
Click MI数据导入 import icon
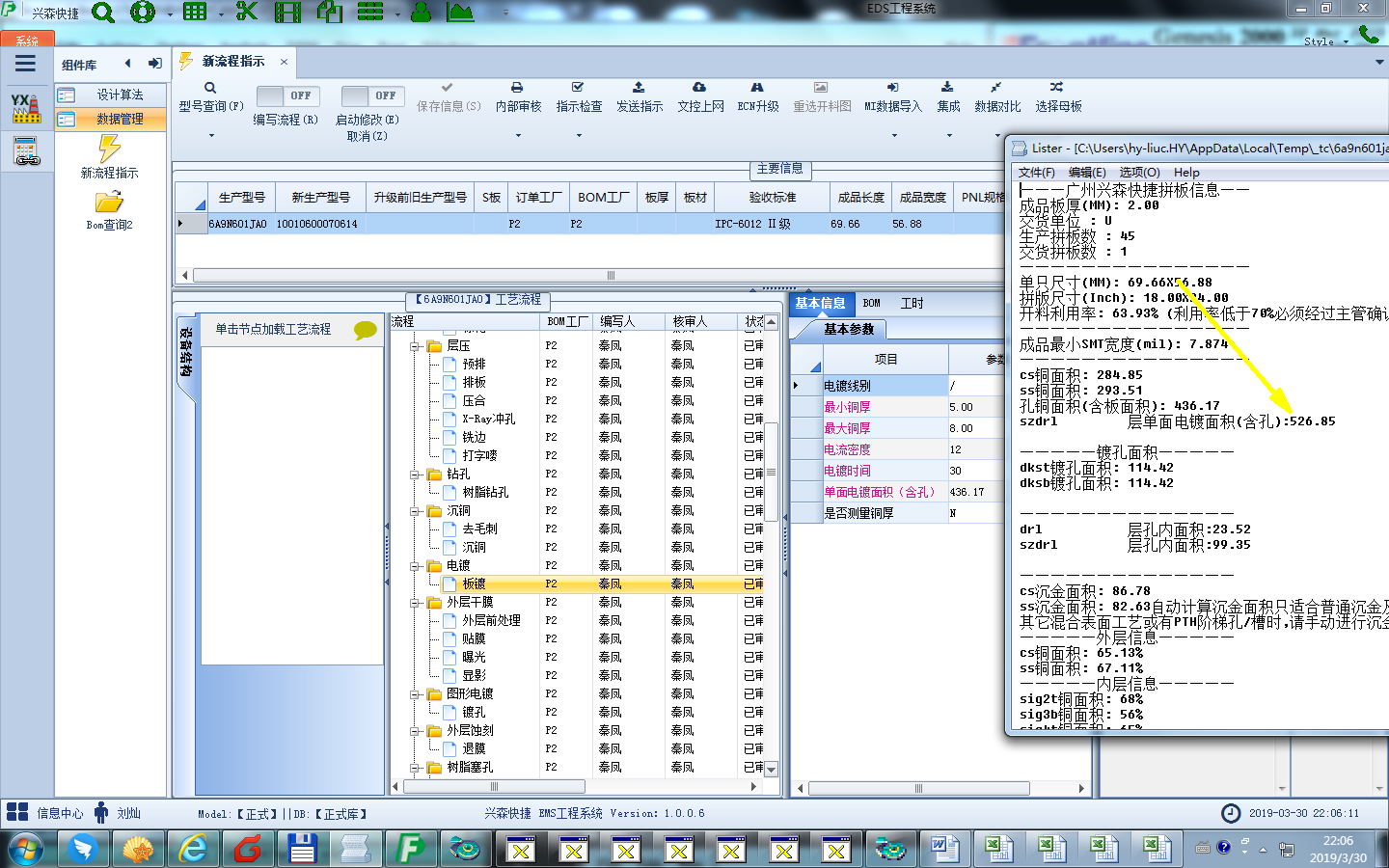click(x=892, y=88)
